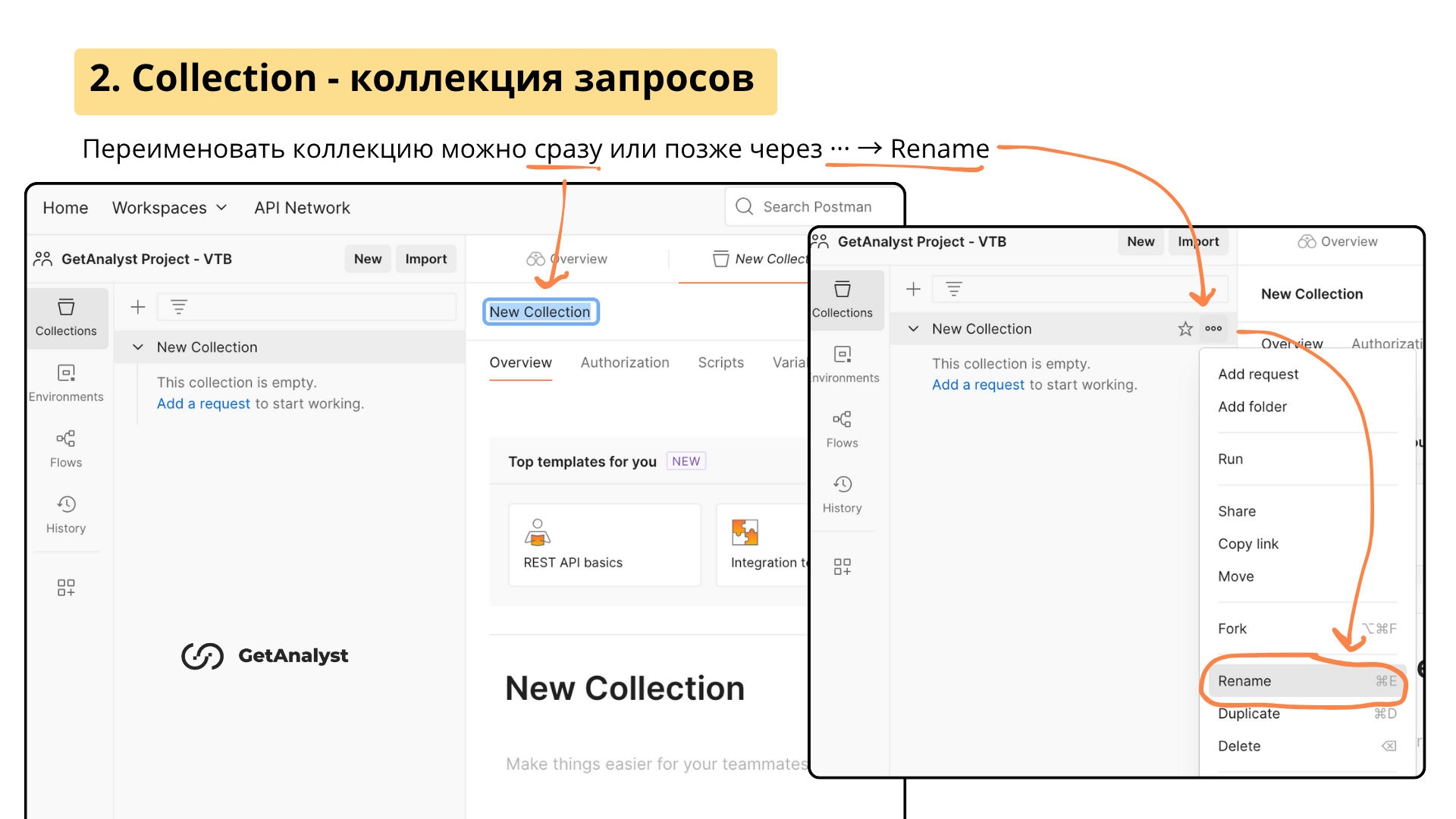Click Import button in left window

tap(426, 259)
